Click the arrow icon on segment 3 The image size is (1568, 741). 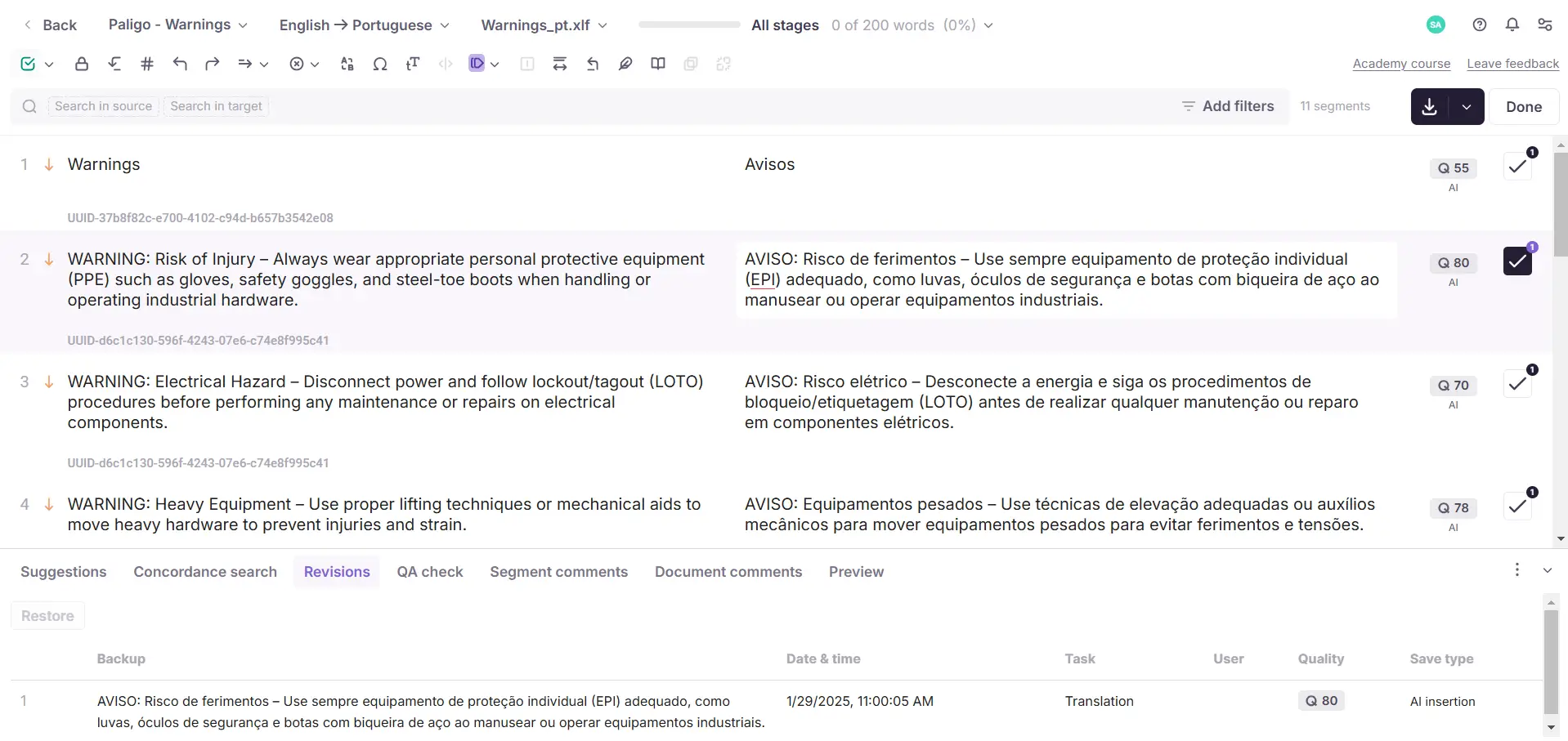pos(49,382)
